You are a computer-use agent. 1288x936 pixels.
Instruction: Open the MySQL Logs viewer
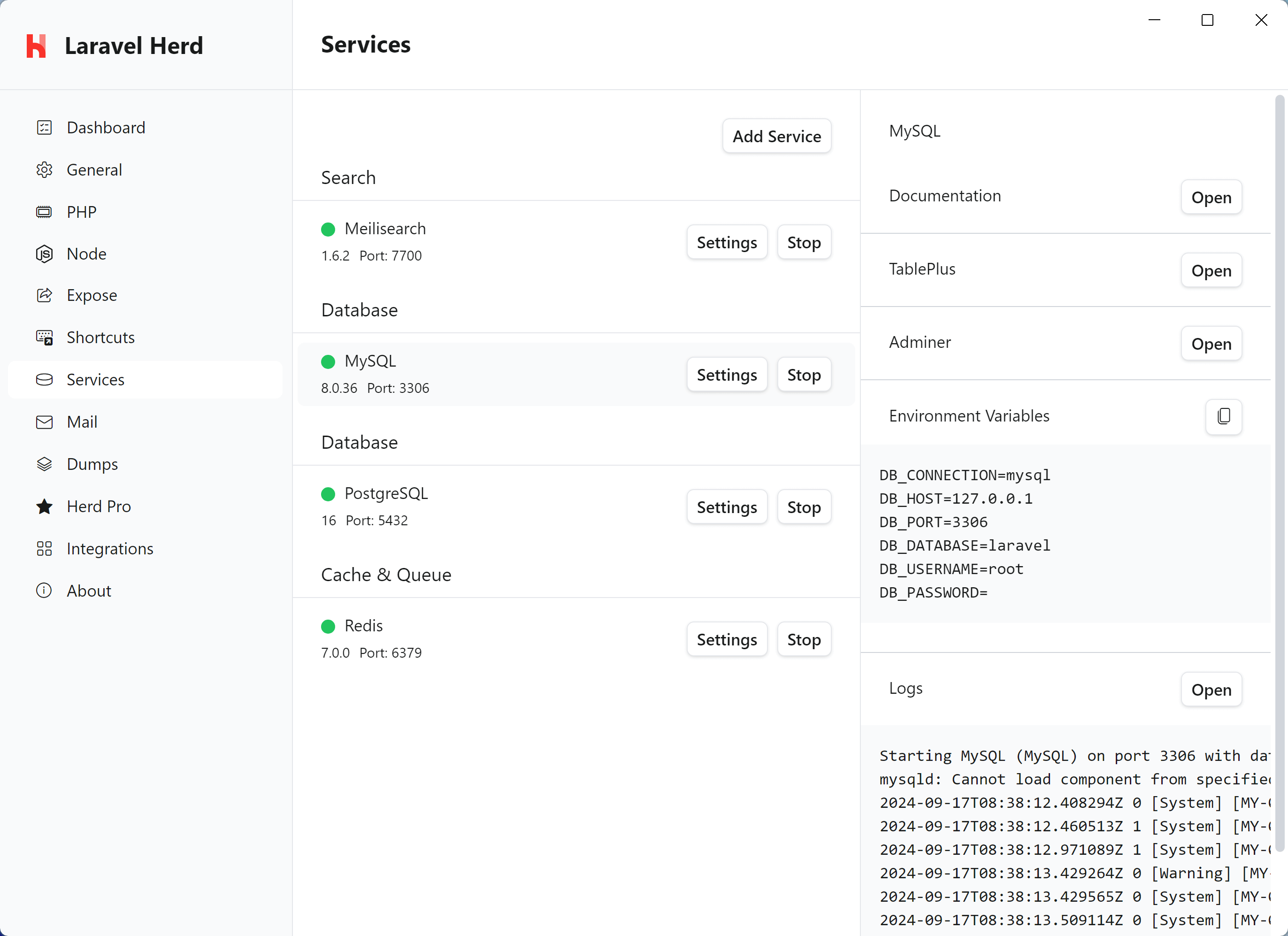pyautogui.click(x=1210, y=688)
